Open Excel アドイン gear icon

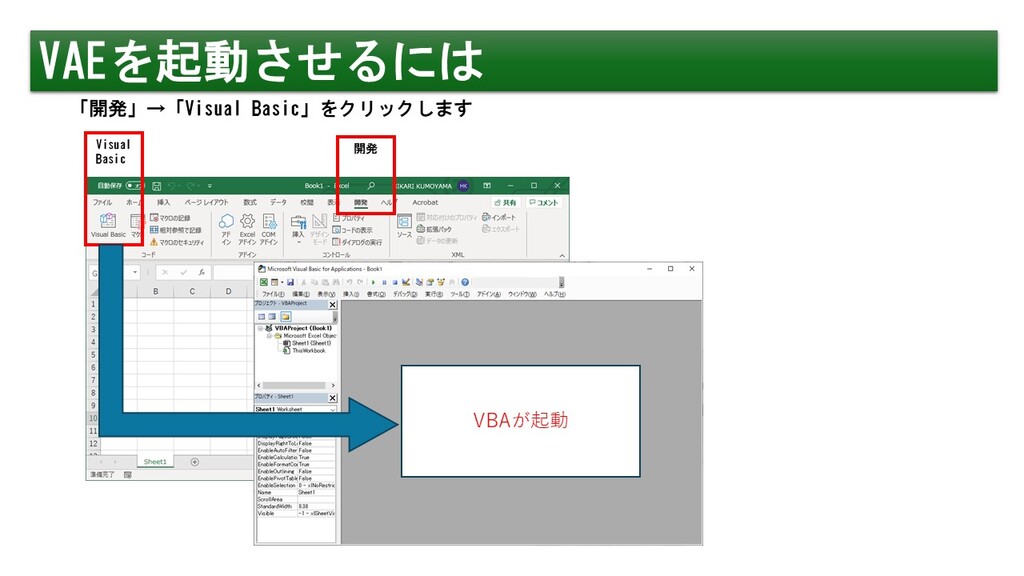(x=247, y=229)
